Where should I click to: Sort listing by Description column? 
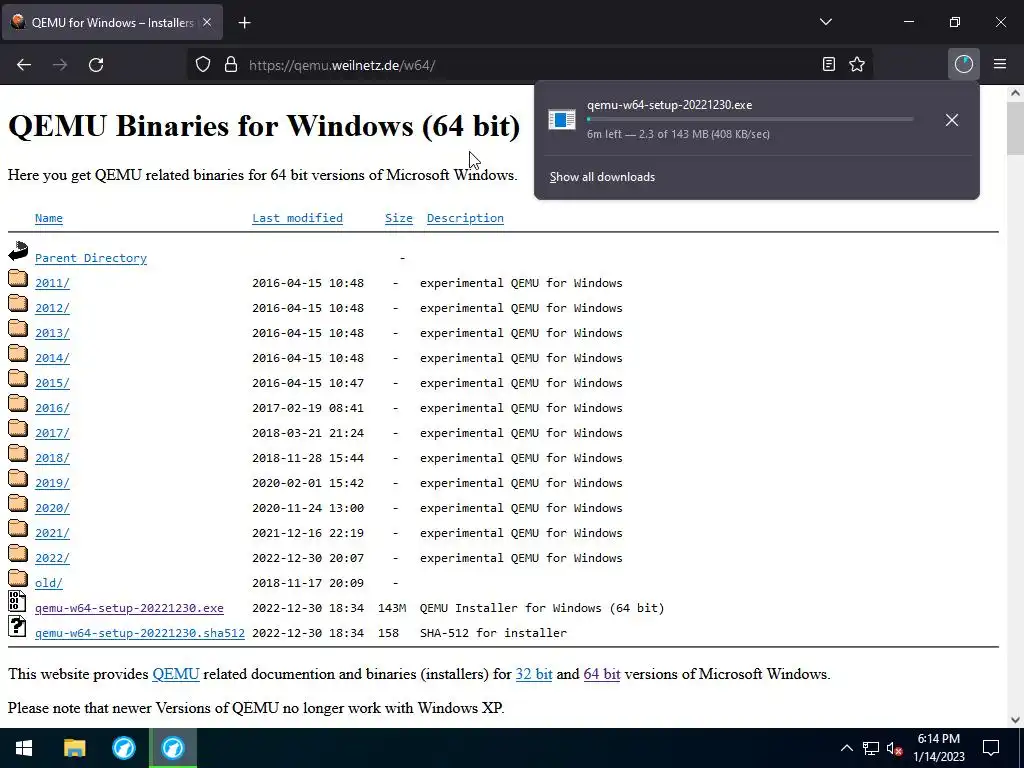[x=465, y=218]
